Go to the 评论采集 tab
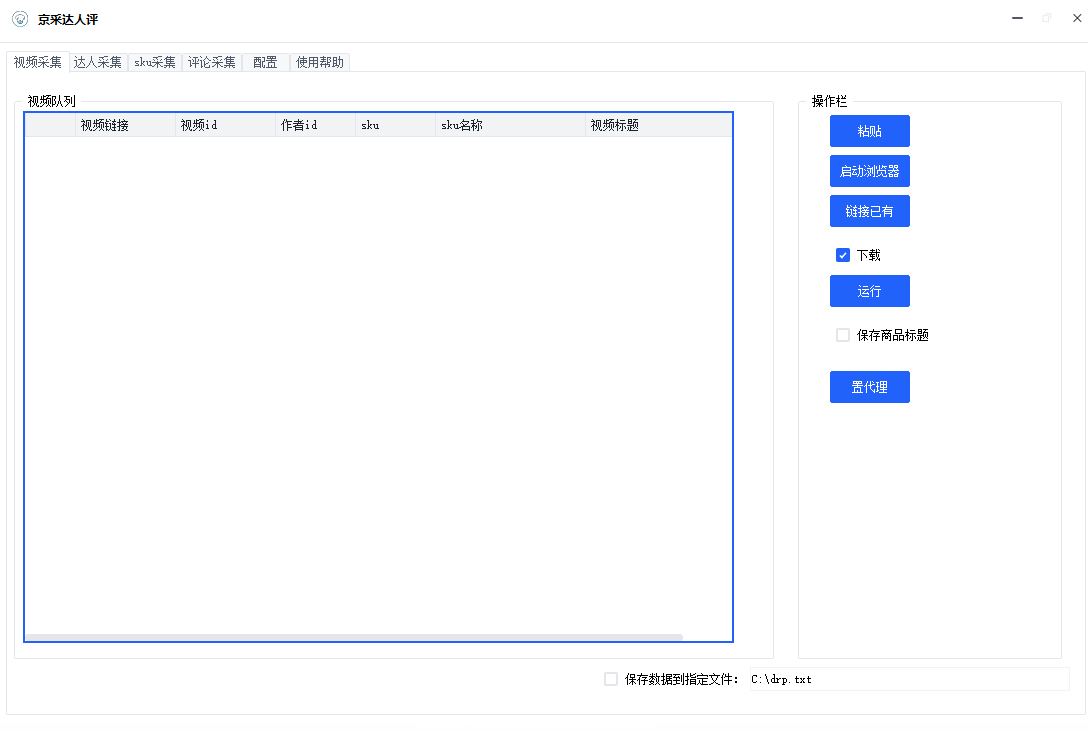 point(212,62)
